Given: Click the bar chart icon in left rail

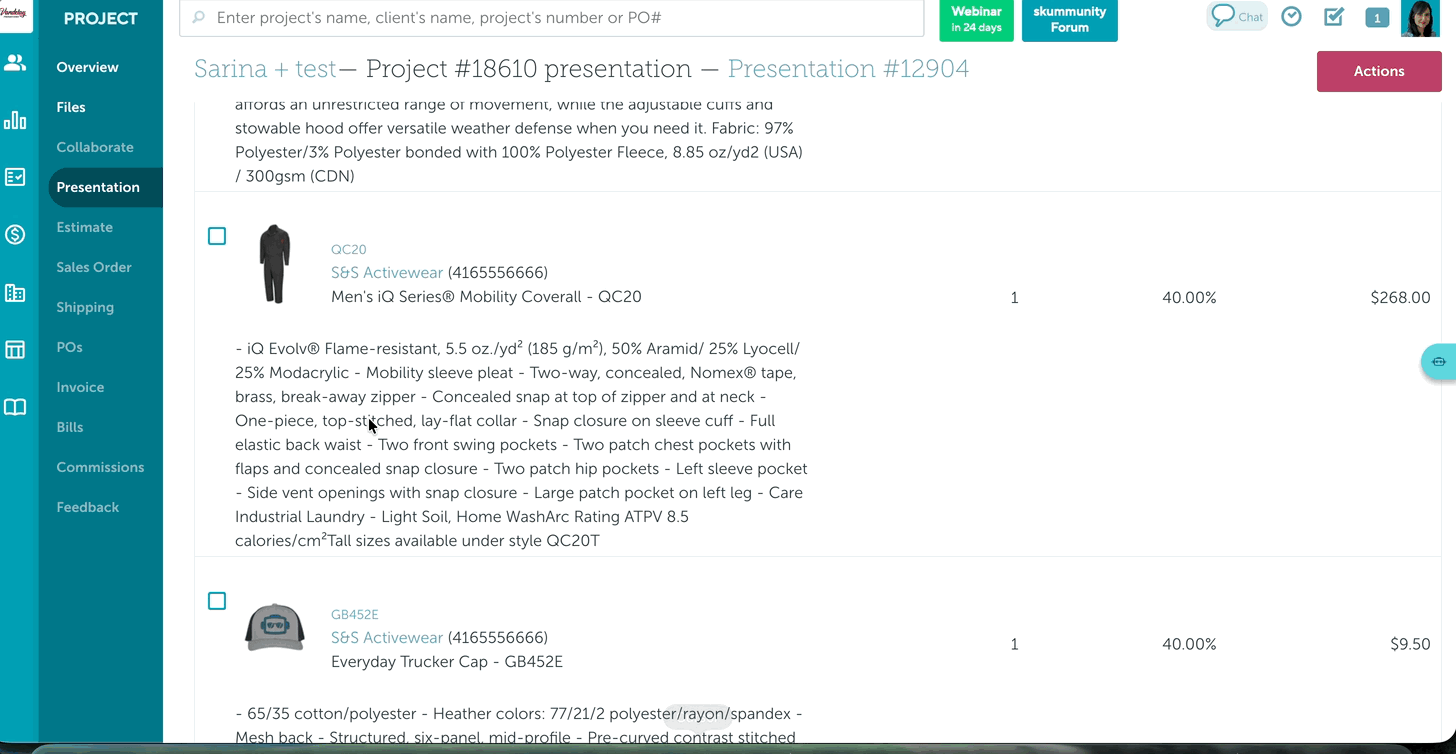Looking at the screenshot, I should (x=15, y=121).
